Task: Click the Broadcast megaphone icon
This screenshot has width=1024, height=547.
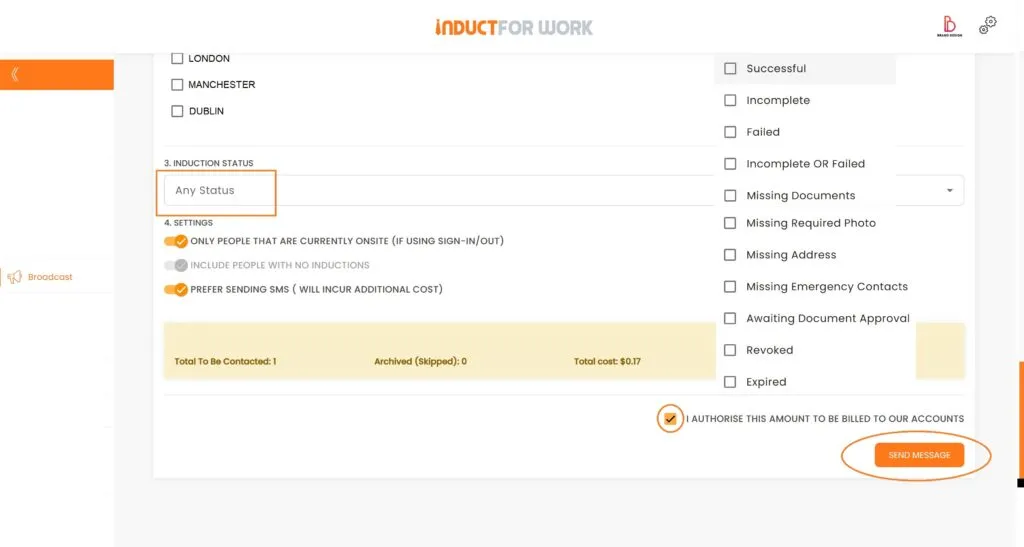Action: point(14,277)
